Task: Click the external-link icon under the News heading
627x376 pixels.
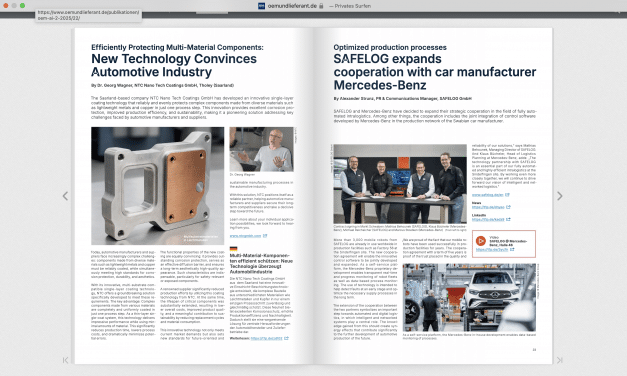Action: [x=509, y=207]
